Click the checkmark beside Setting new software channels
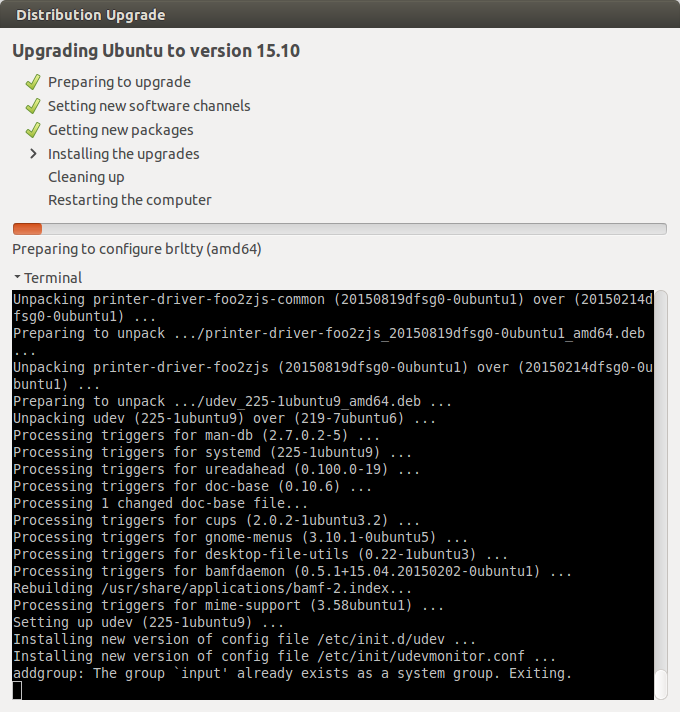Viewport: 680px width, 712px height. (33, 106)
